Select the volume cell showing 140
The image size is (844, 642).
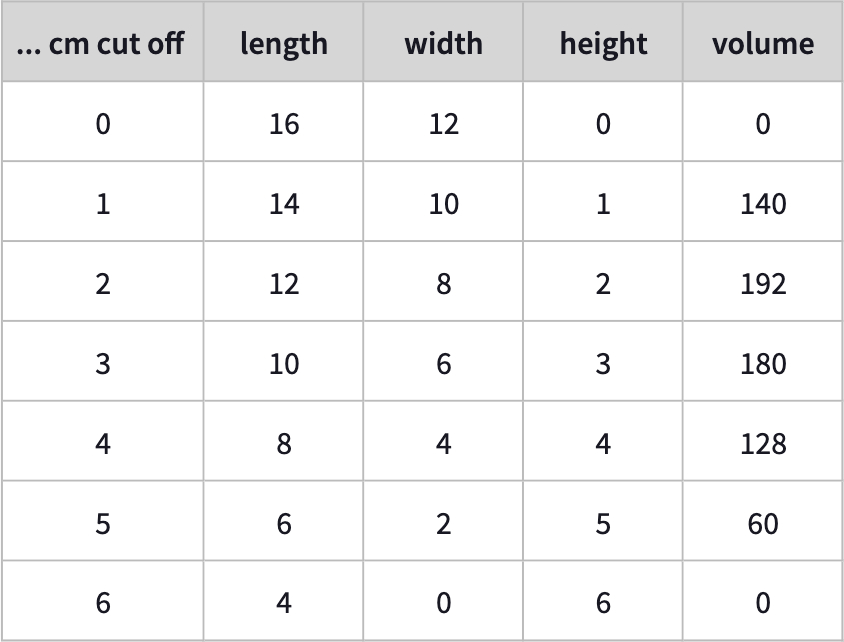[x=763, y=204]
